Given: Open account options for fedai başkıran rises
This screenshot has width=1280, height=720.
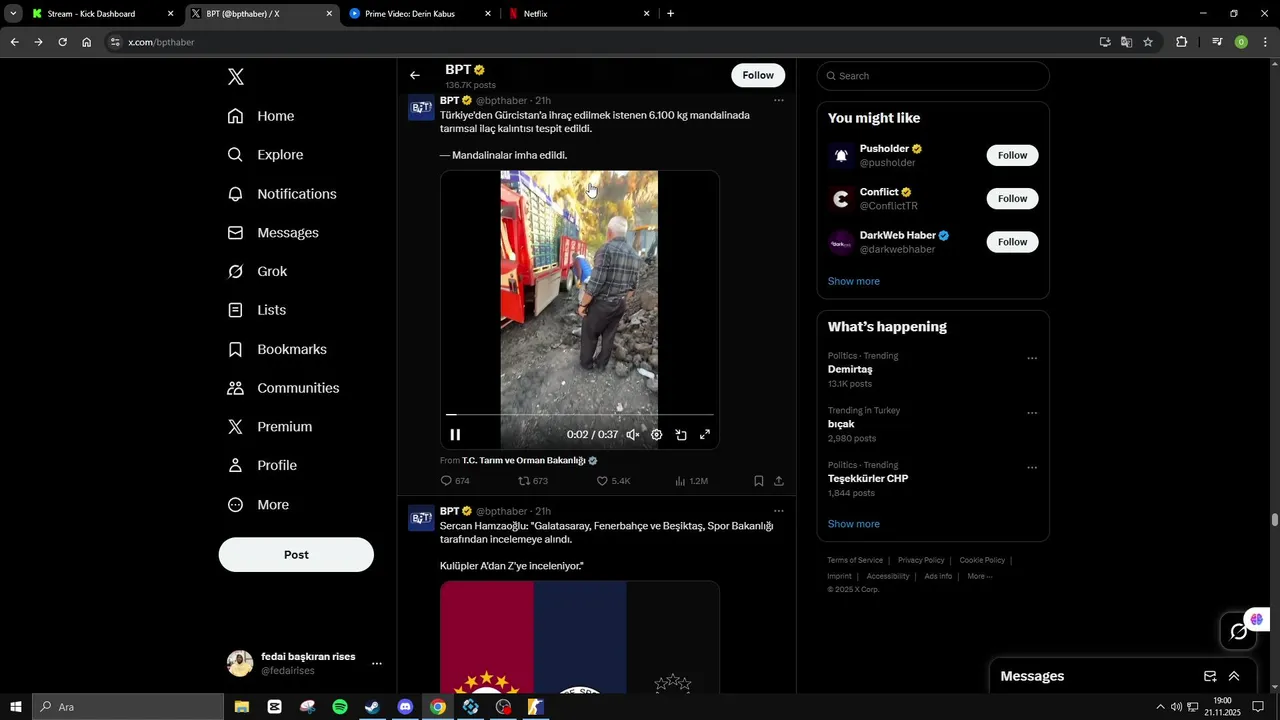Looking at the screenshot, I should pyautogui.click(x=376, y=664).
